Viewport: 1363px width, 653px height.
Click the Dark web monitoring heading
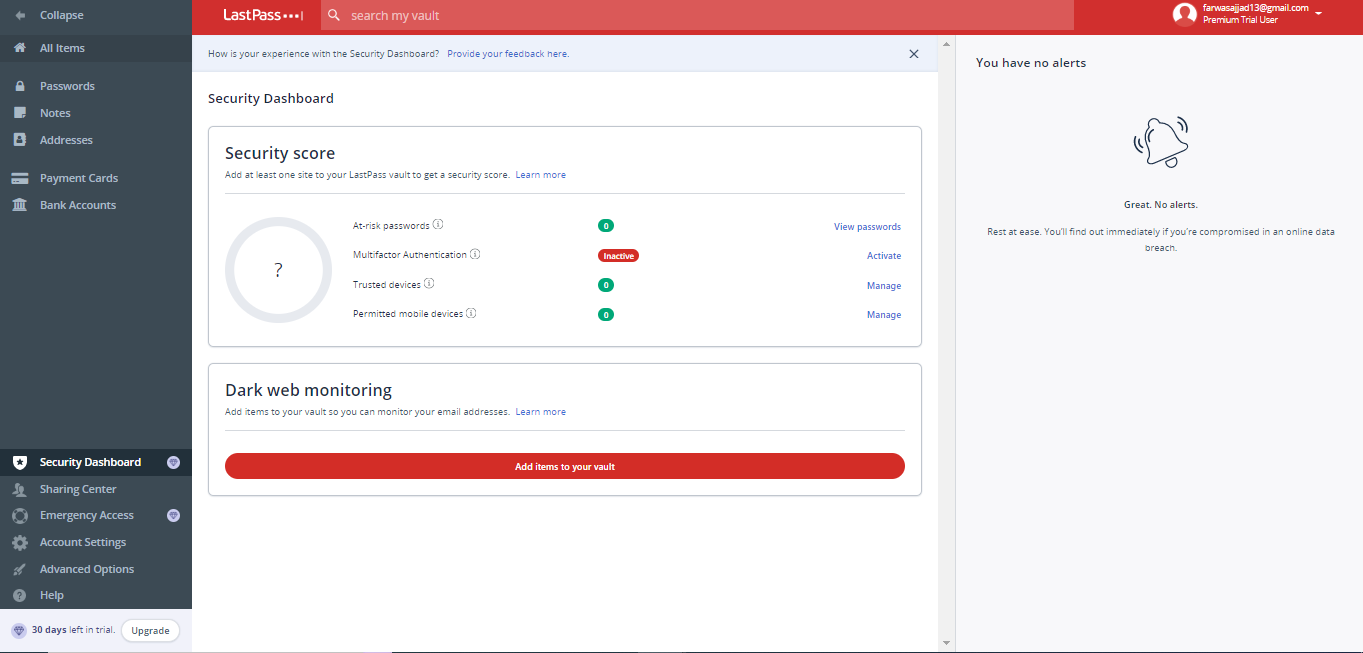pyautogui.click(x=308, y=390)
